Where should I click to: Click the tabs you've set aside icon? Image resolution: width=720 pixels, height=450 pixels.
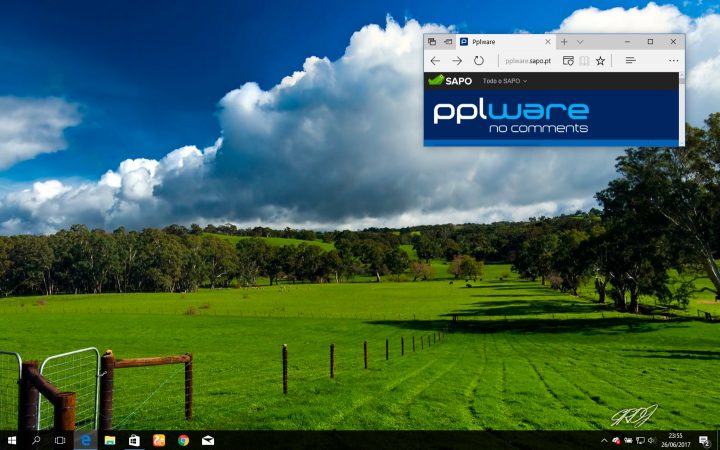click(x=431, y=42)
